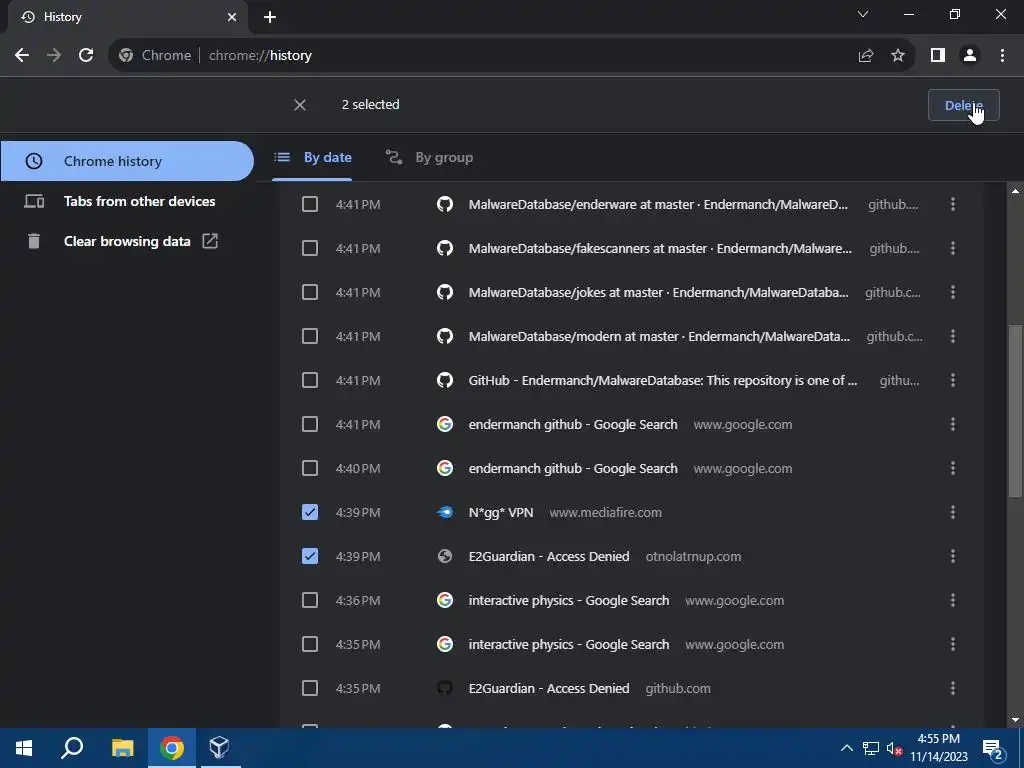Screen dimensions: 1024x768
Task: Click the history list vertical scrollbar thumb
Action: pos(1015,411)
